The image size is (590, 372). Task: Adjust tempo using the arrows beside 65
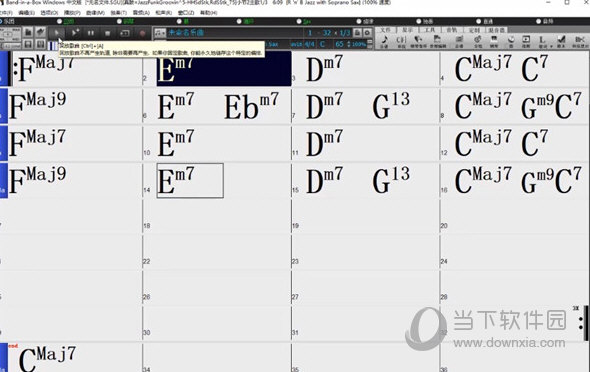(x=348, y=44)
